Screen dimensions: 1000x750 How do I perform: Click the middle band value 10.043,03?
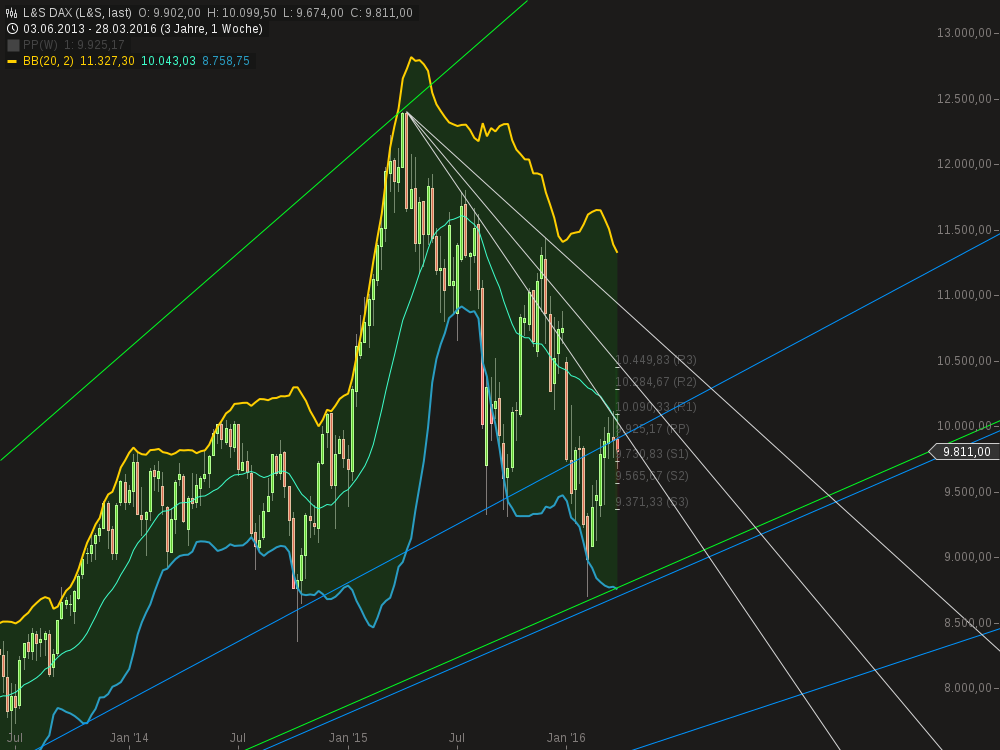(x=168, y=61)
